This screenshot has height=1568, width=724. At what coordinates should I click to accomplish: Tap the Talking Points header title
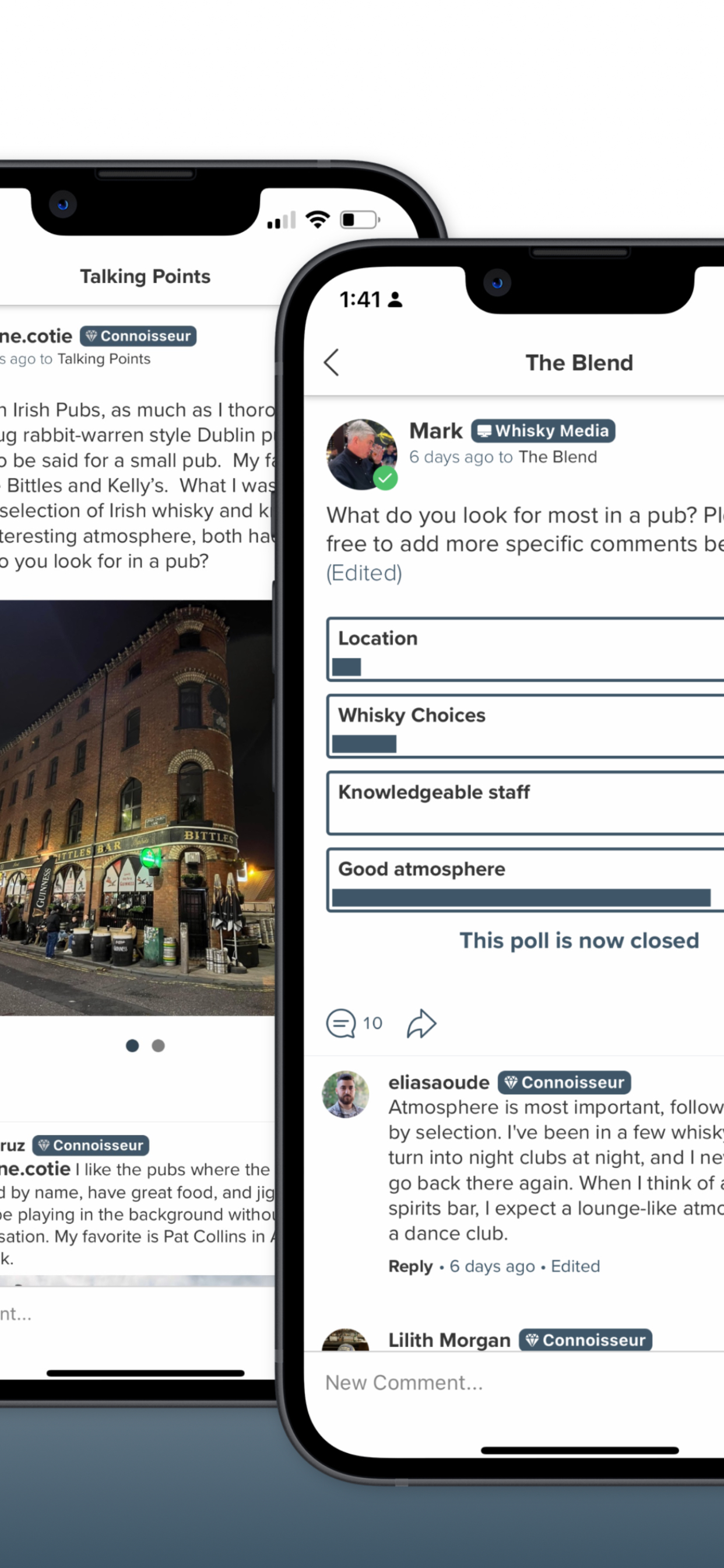(x=145, y=276)
